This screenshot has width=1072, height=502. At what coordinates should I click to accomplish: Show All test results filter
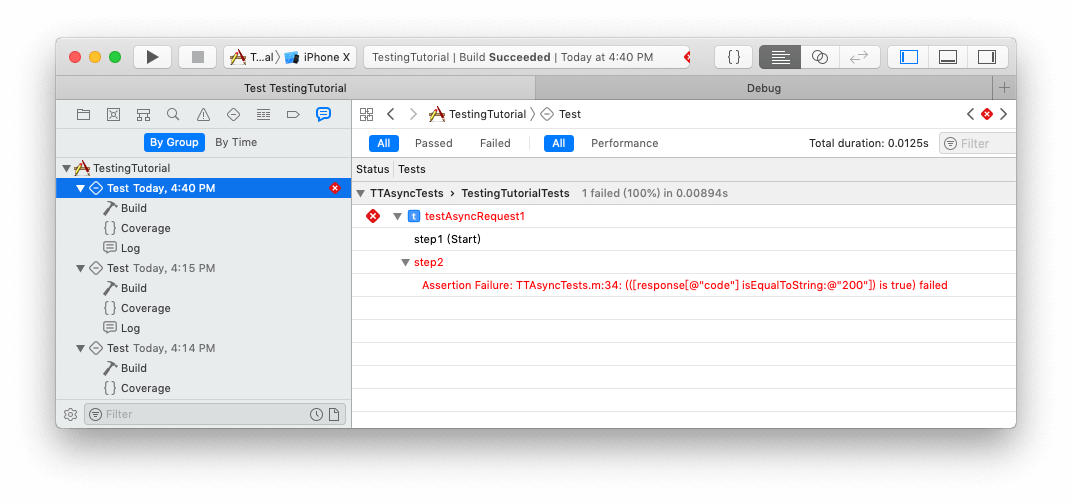coord(384,143)
